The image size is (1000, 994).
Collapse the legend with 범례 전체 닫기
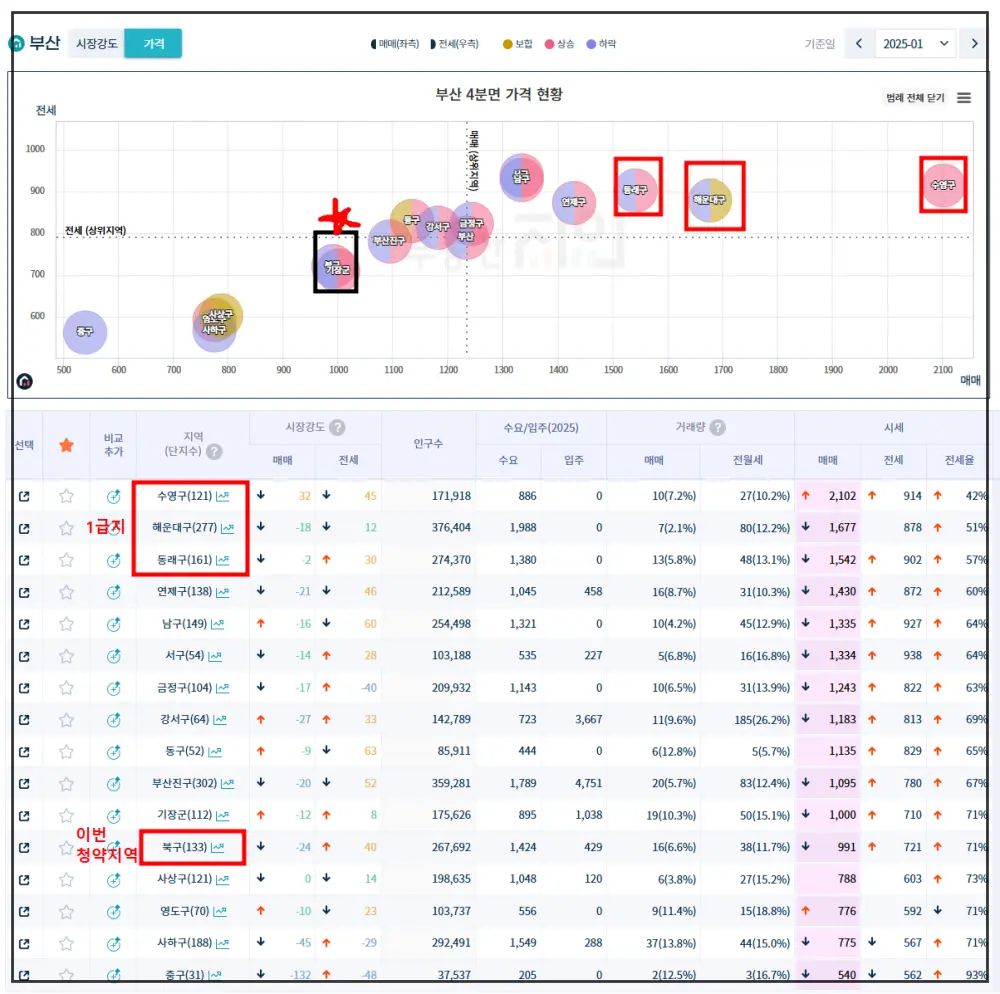916,97
